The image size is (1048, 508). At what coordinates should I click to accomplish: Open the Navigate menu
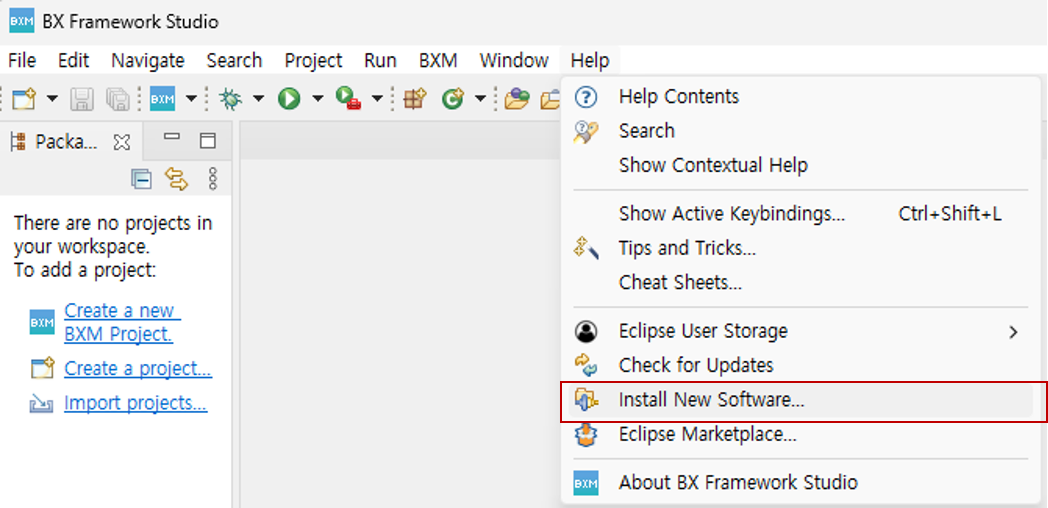pos(148,61)
